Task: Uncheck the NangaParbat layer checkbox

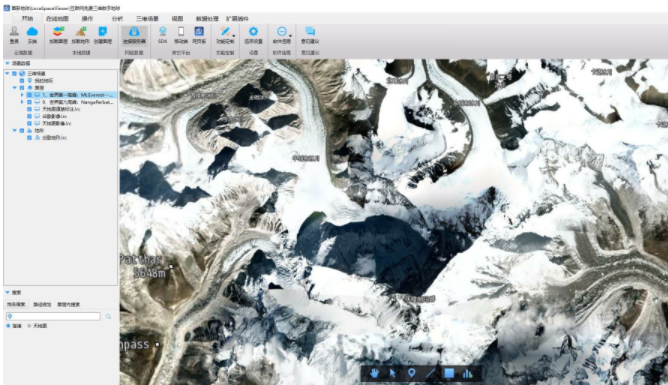Action: click(29, 102)
